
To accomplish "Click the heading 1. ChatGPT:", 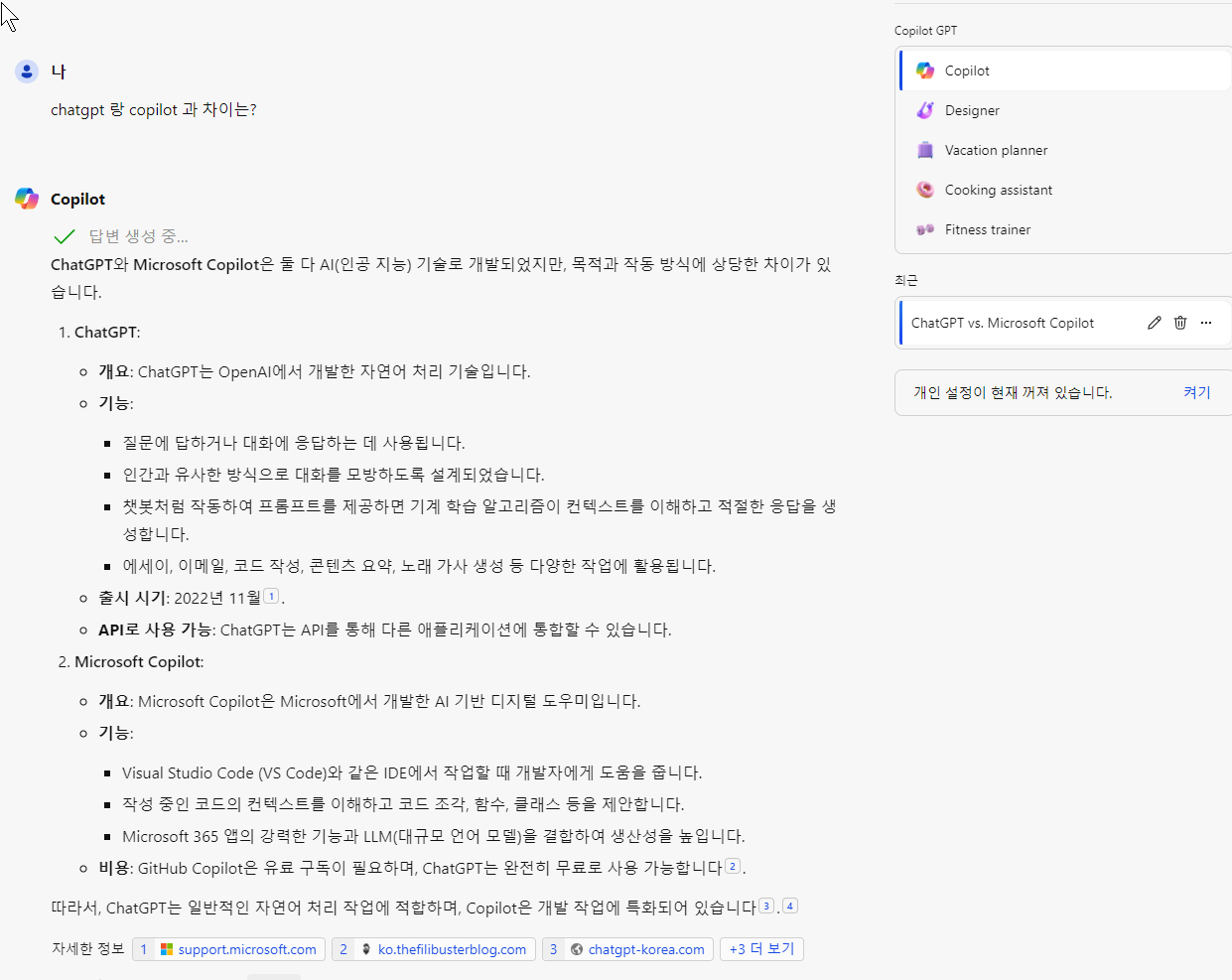I will pyautogui.click(x=99, y=332).
